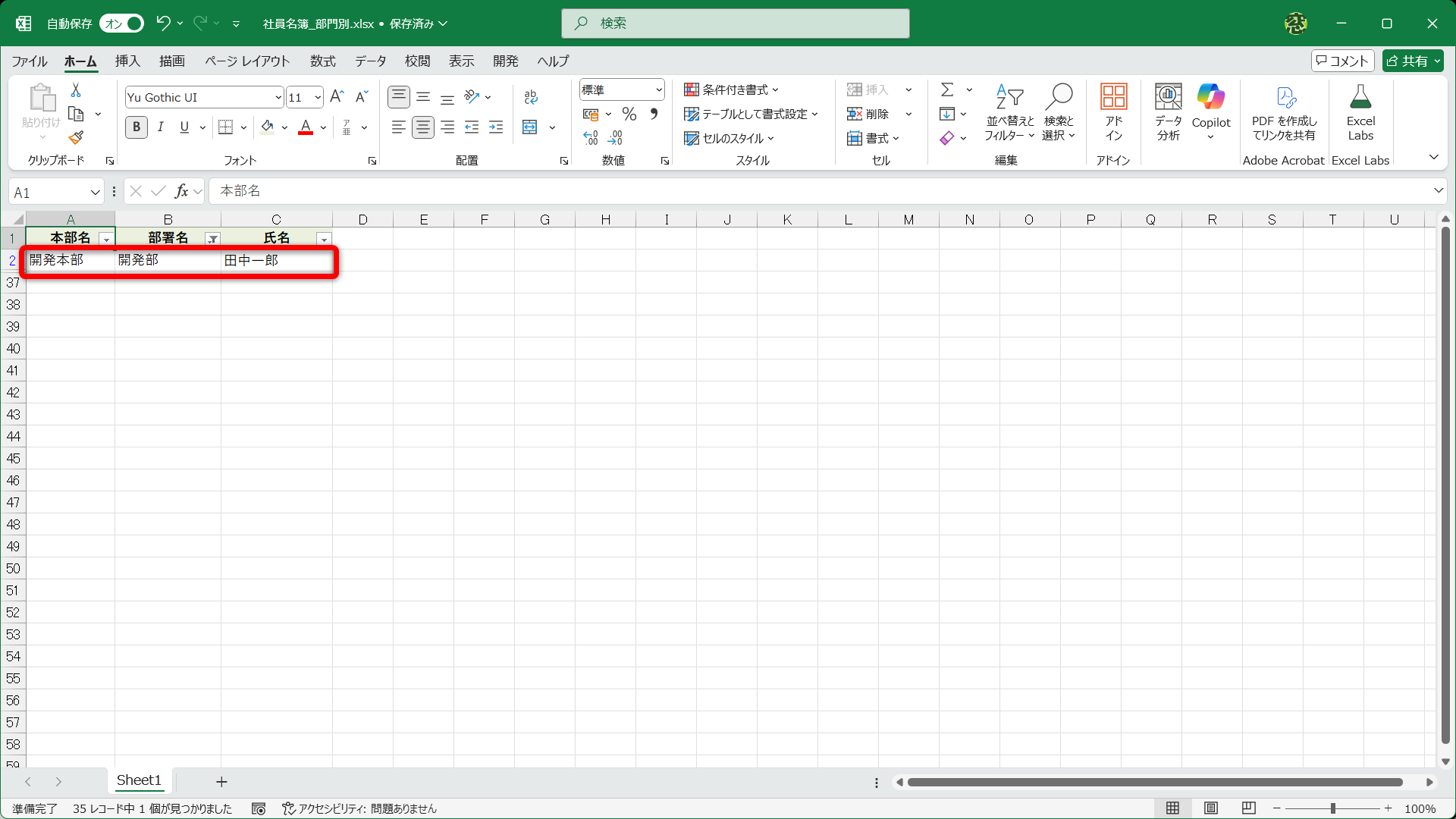Click the コメント button
The width and height of the screenshot is (1456, 819).
click(x=1342, y=61)
